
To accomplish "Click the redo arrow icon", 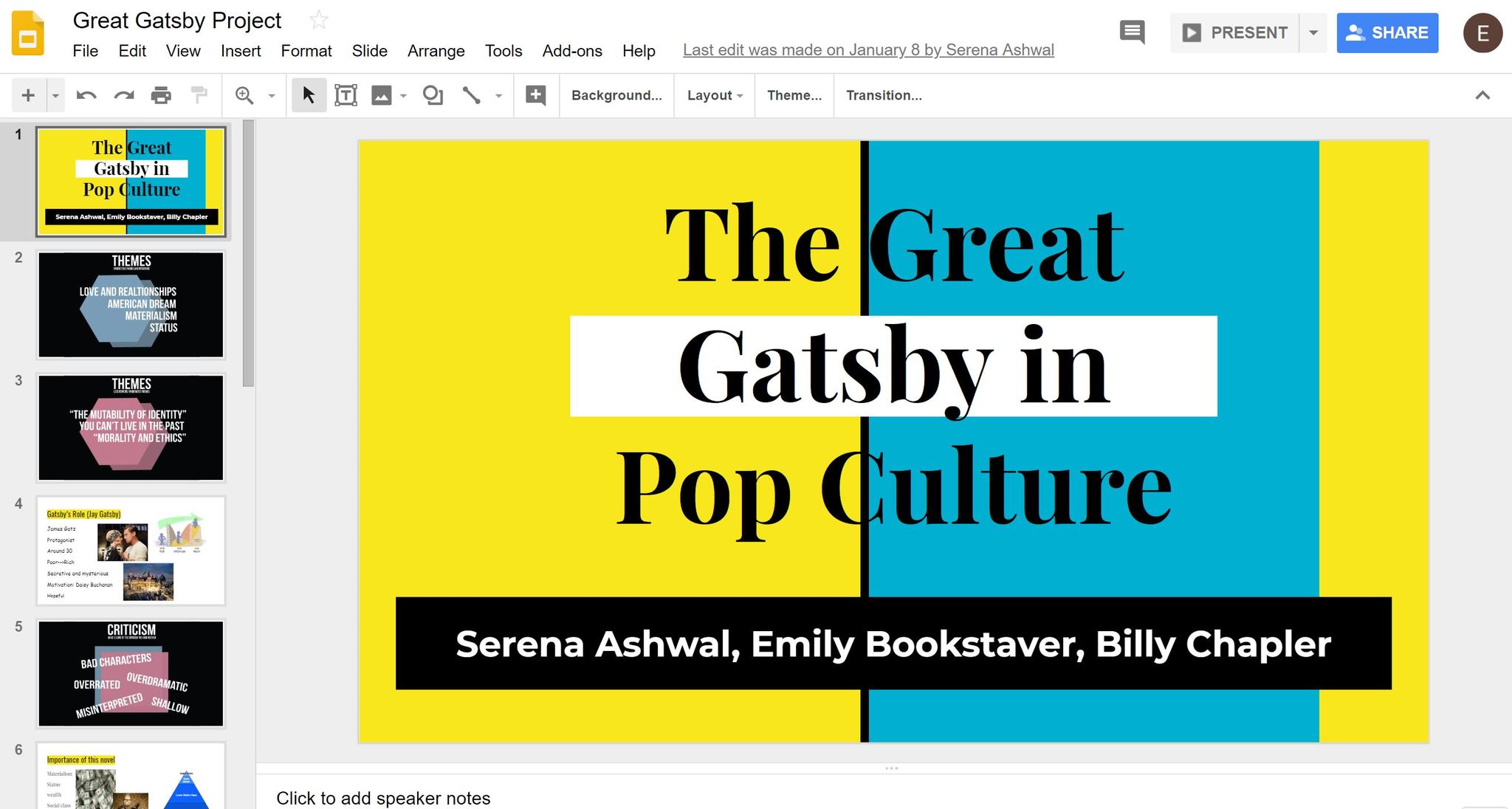I will (x=124, y=95).
